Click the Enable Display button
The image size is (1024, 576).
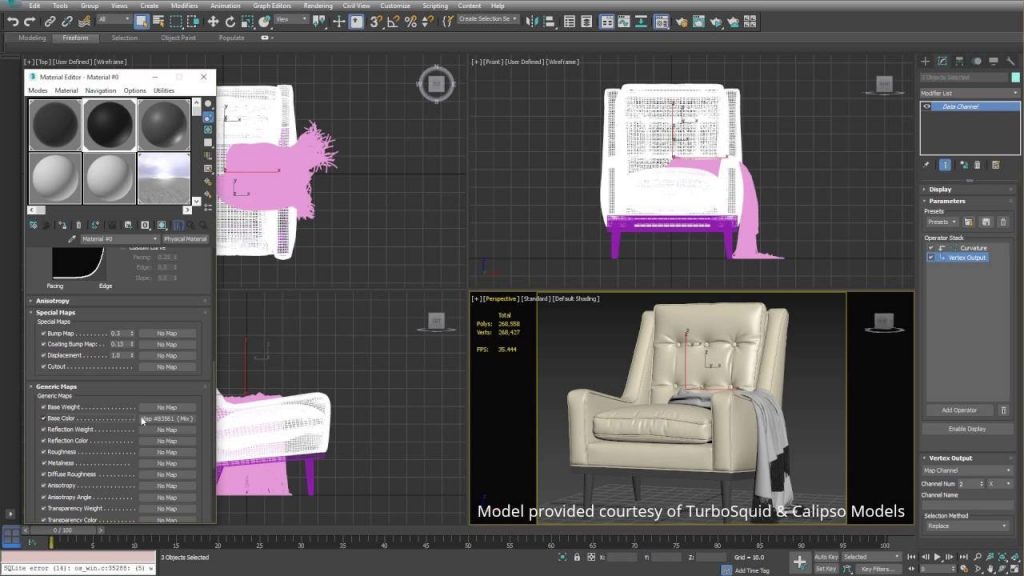coord(965,427)
